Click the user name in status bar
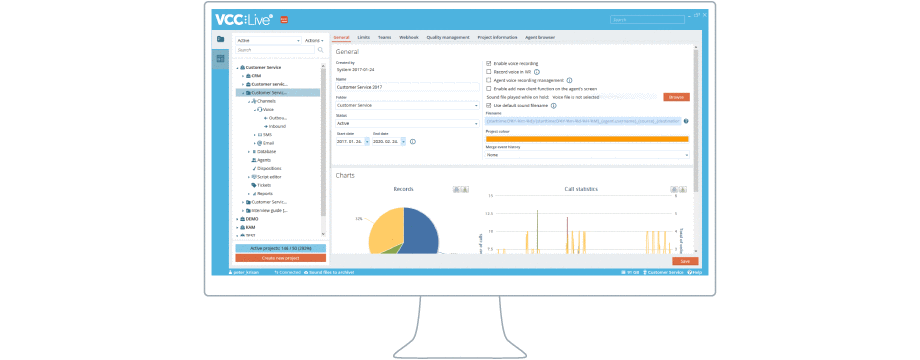The image size is (920, 360). (243, 273)
